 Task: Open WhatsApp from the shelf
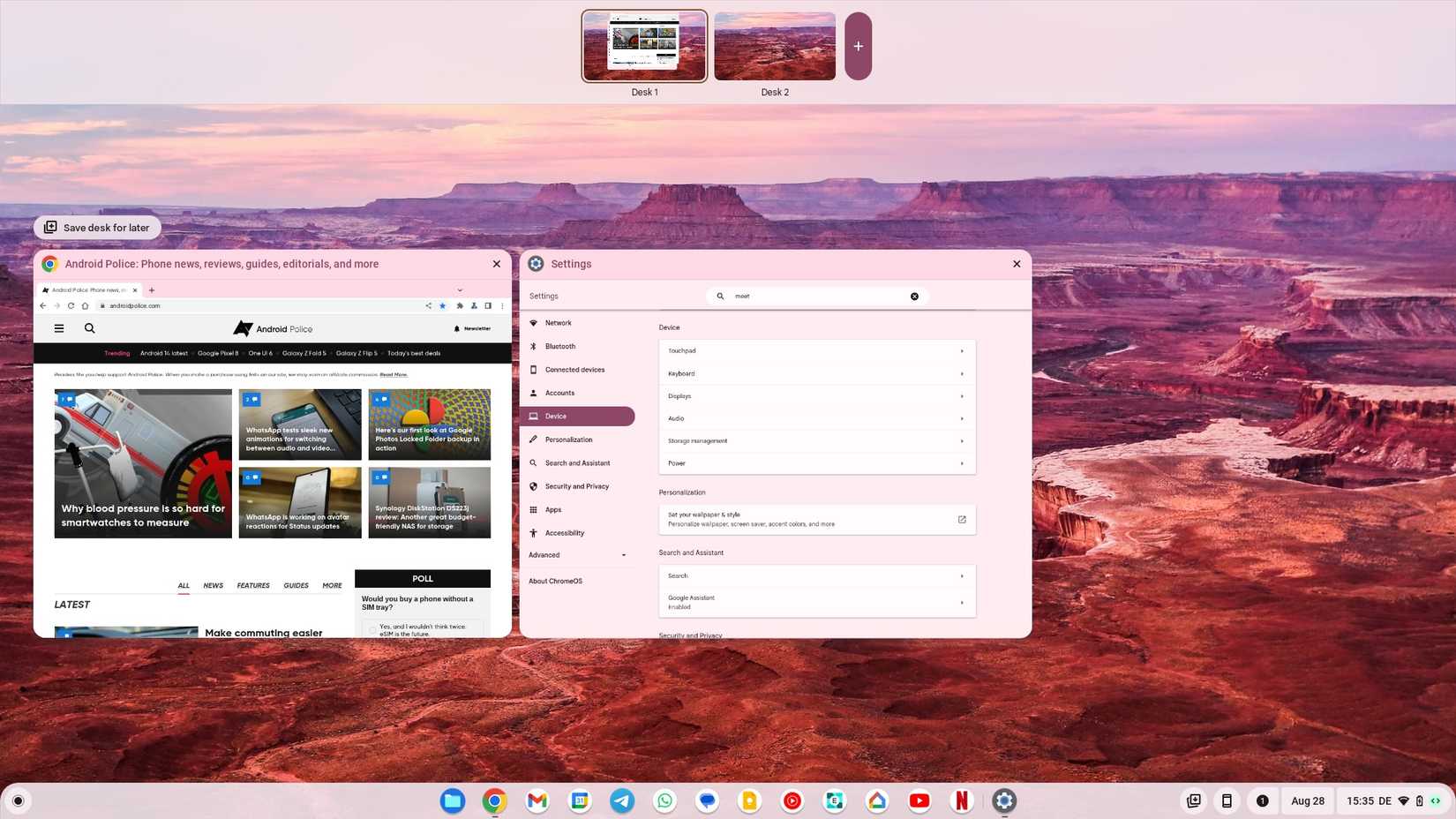[x=664, y=800]
